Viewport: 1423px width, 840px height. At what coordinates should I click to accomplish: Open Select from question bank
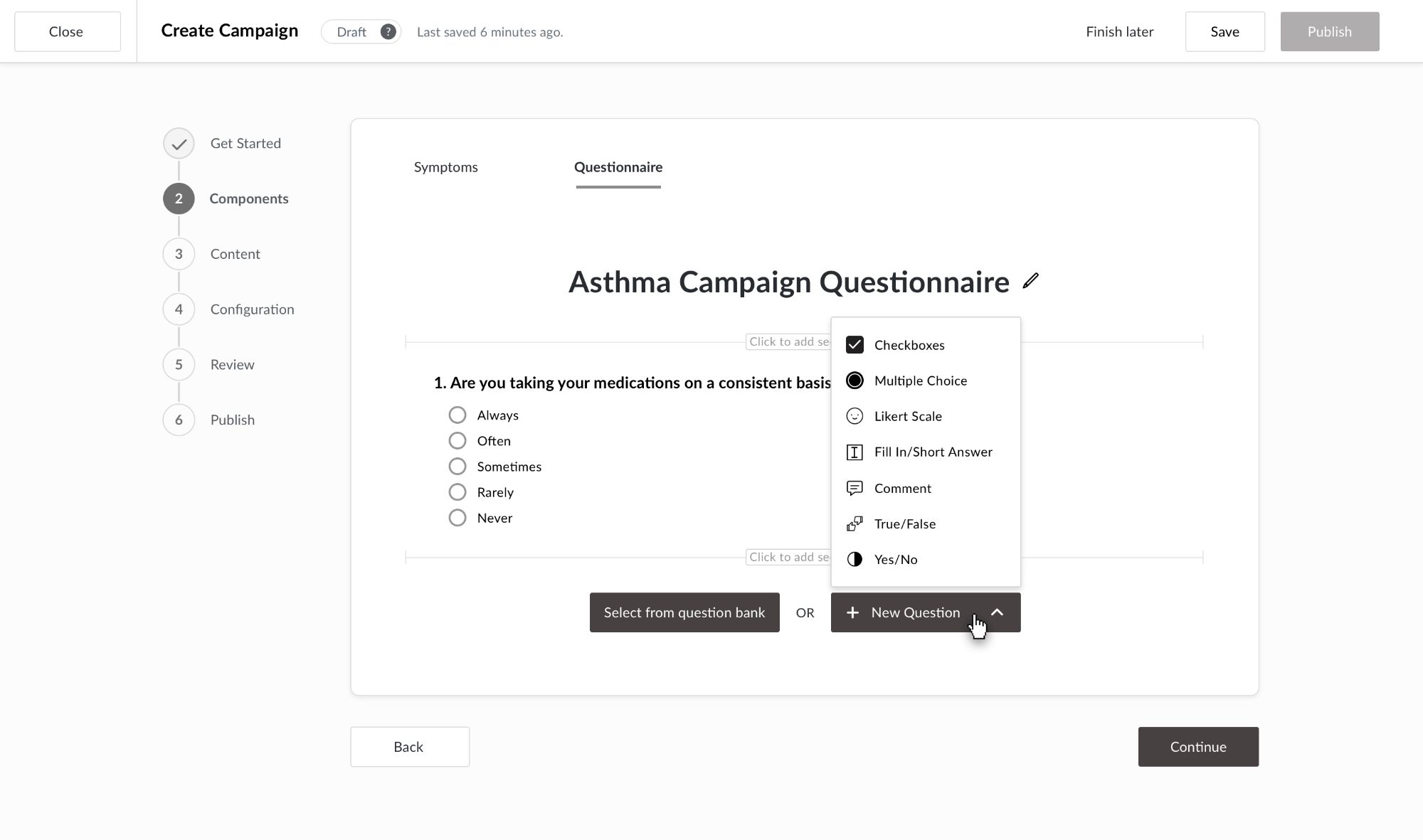684,612
